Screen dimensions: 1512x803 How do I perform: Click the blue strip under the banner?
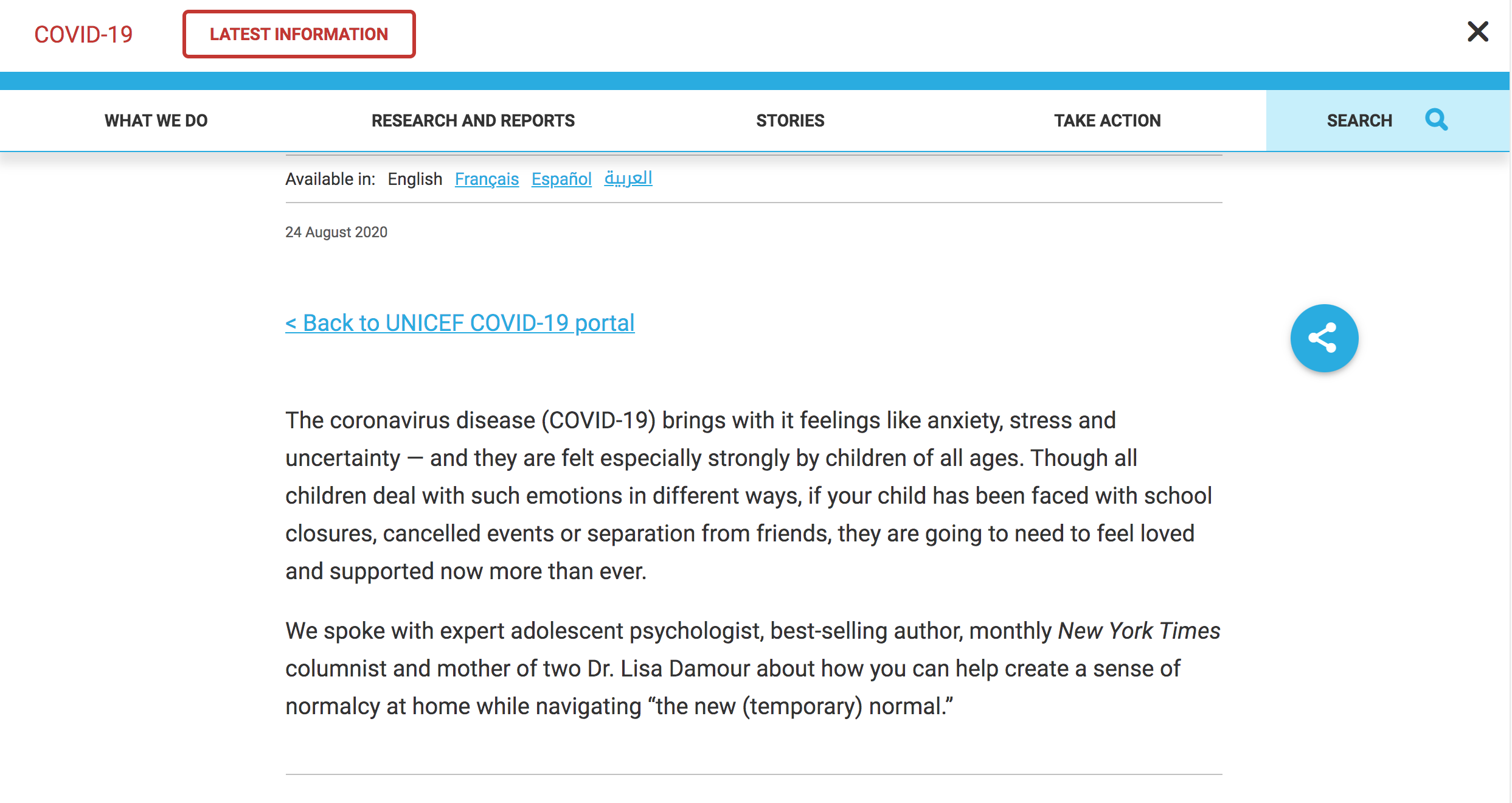pyautogui.click(x=754, y=81)
